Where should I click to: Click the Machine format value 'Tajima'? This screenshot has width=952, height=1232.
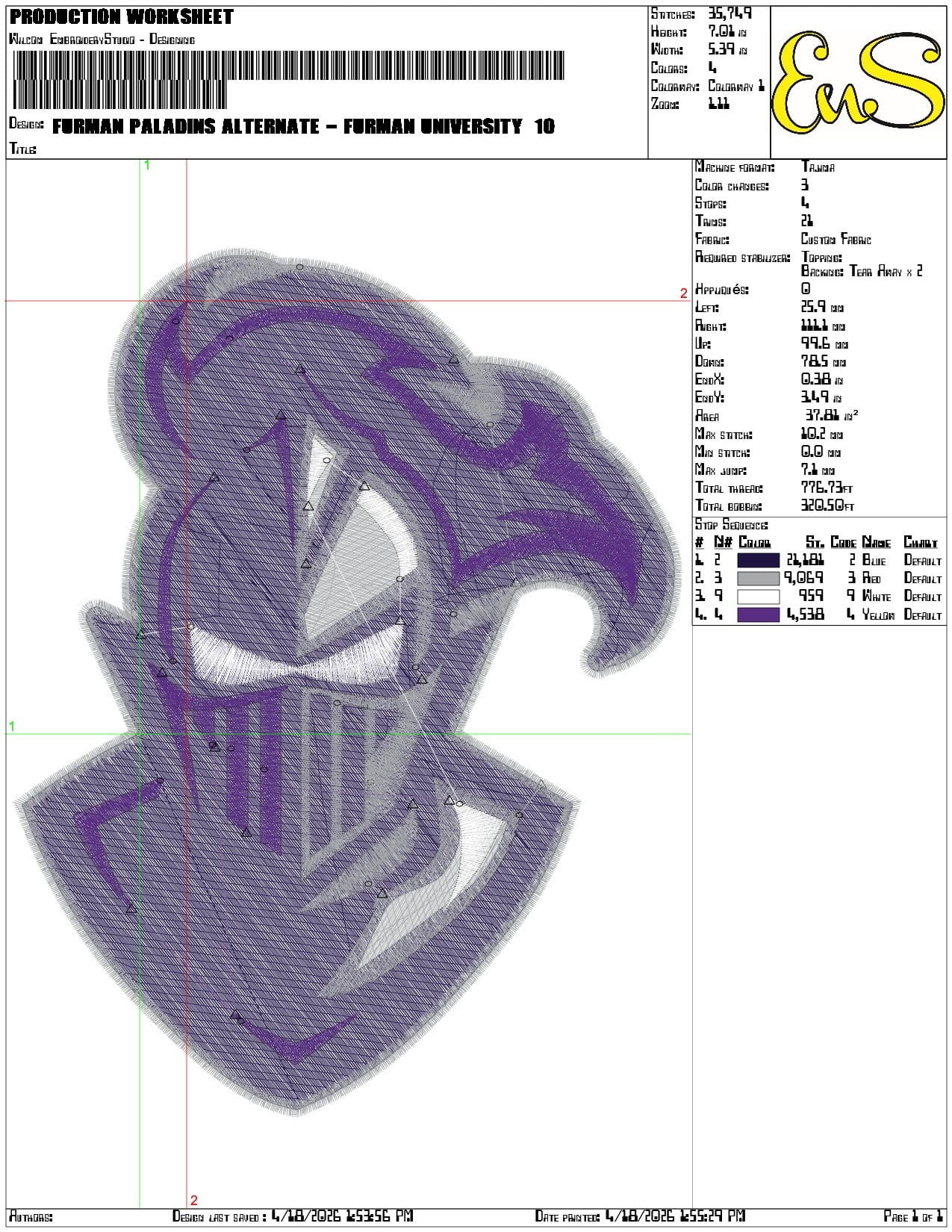[x=818, y=167]
